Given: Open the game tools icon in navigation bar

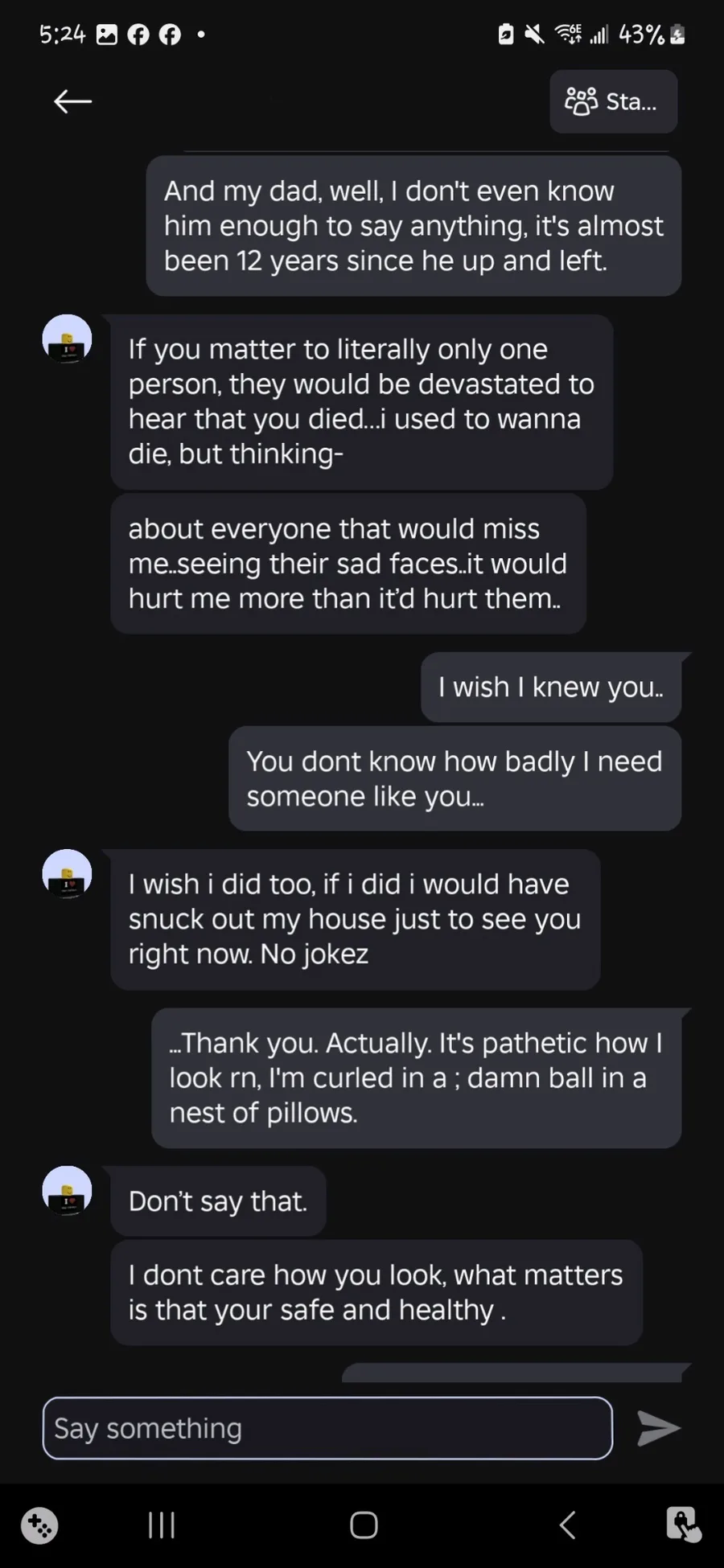Looking at the screenshot, I should click(39, 1525).
